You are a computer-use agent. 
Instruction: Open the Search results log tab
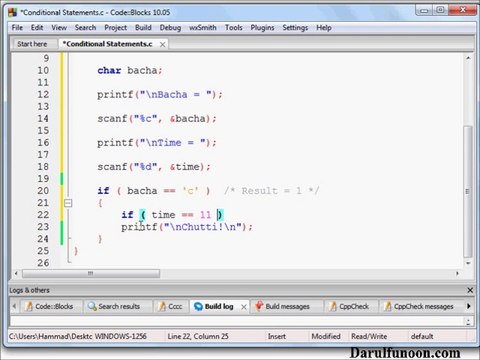pyautogui.click(x=114, y=306)
